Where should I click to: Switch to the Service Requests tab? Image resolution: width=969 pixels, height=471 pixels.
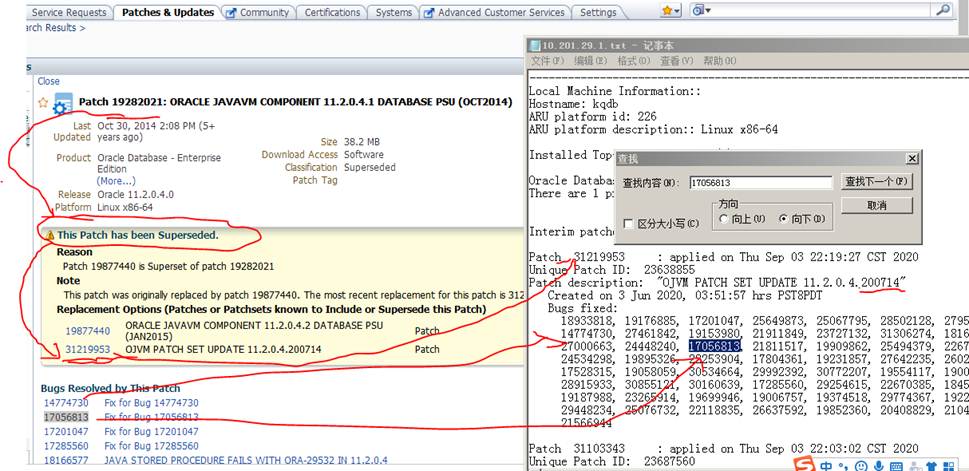tap(69, 12)
